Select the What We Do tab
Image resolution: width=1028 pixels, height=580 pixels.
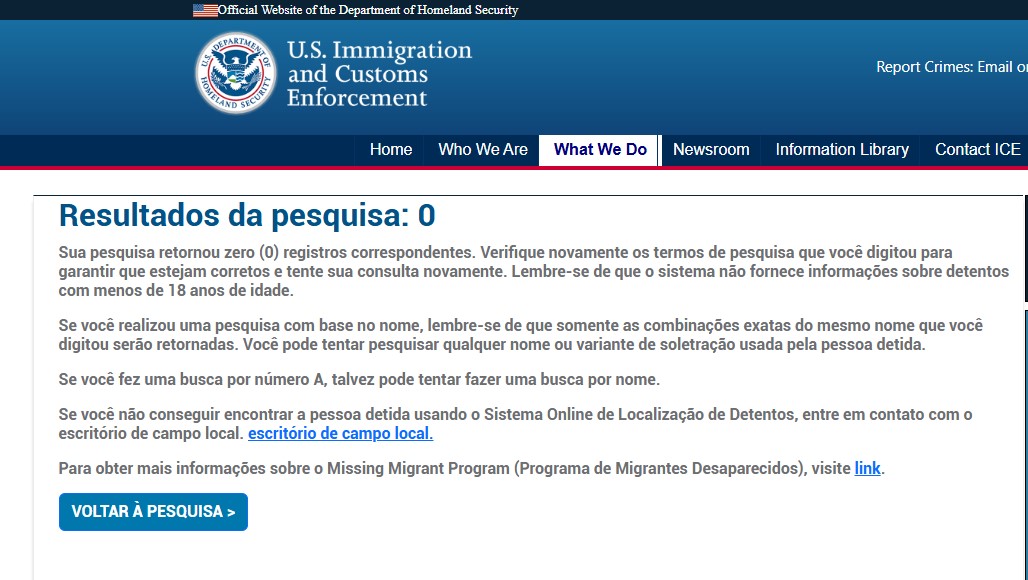pyautogui.click(x=600, y=150)
